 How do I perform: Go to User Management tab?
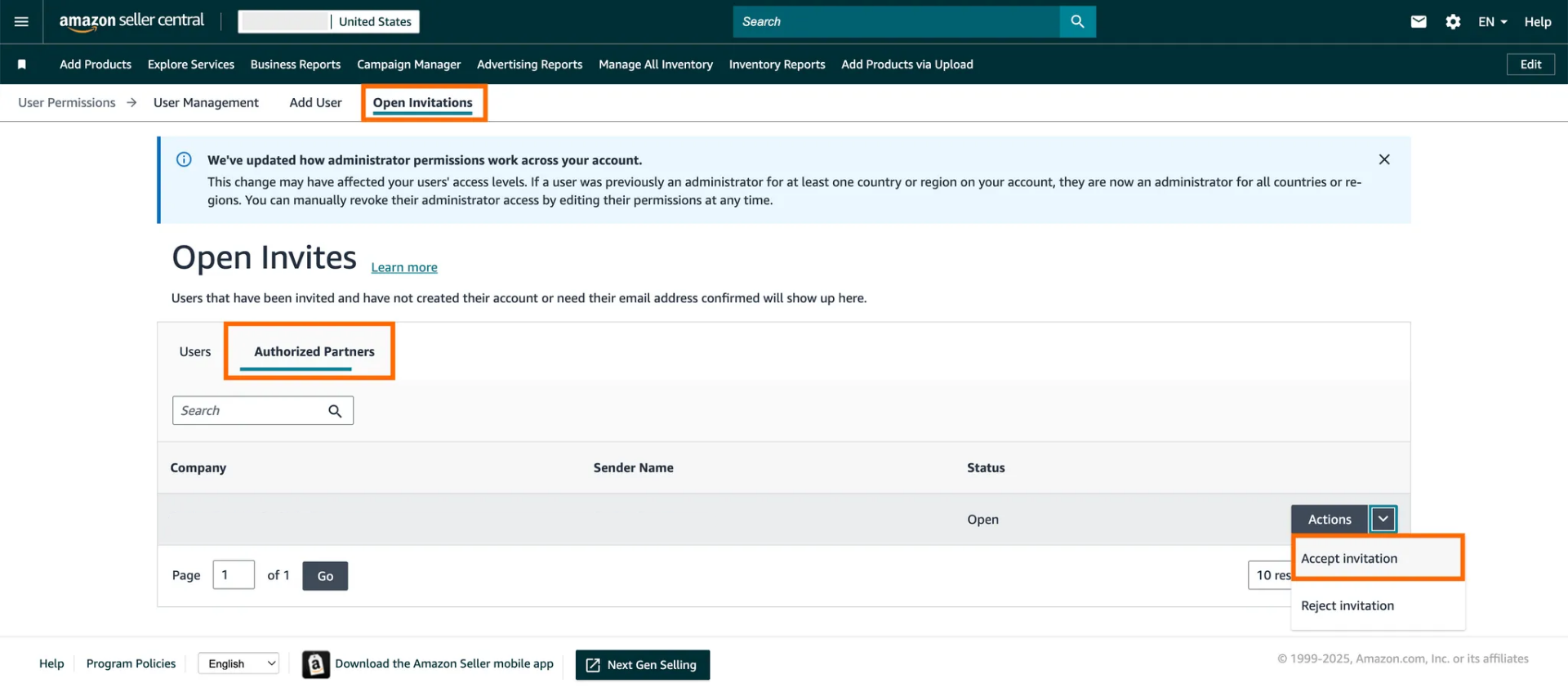[206, 102]
